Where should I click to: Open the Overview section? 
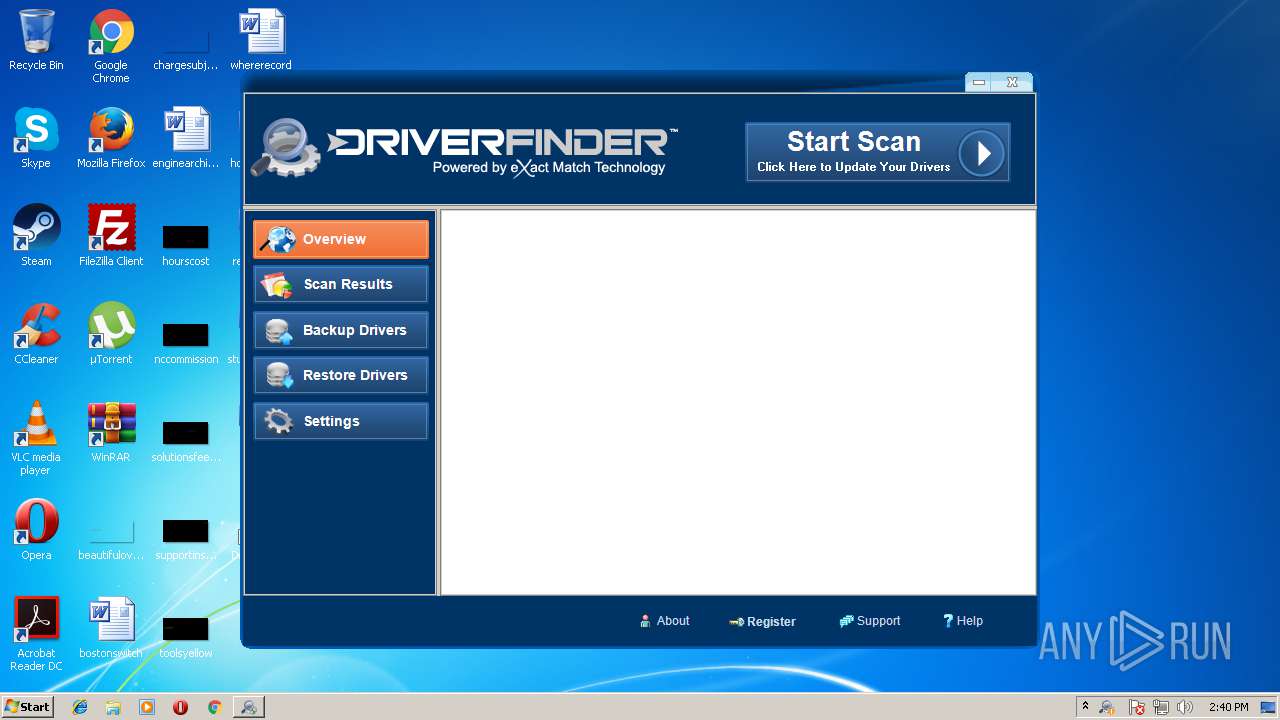(x=341, y=239)
